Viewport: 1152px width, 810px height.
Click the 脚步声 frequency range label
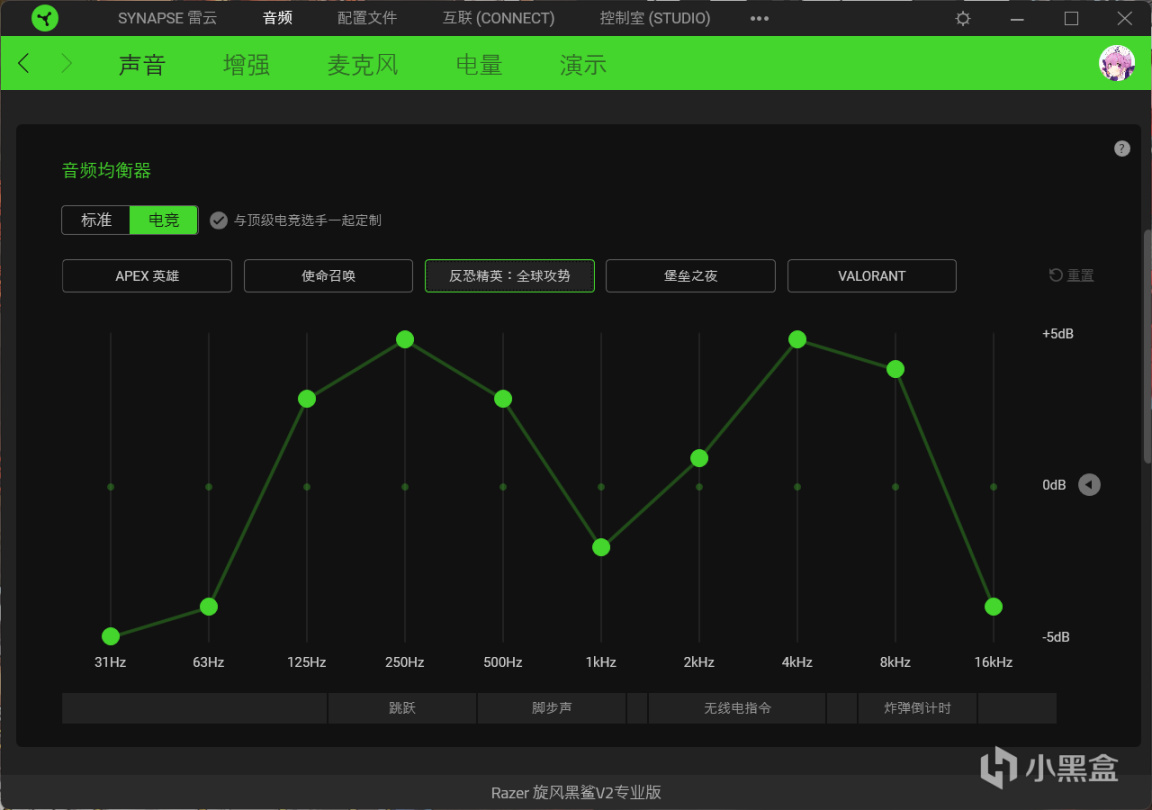pos(552,708)
